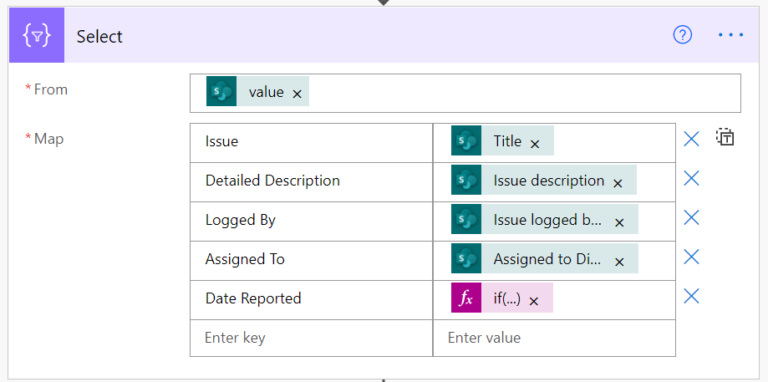Remove the Issue description token
This screenshot has width=768, height=382.
[x=618, y=184]
